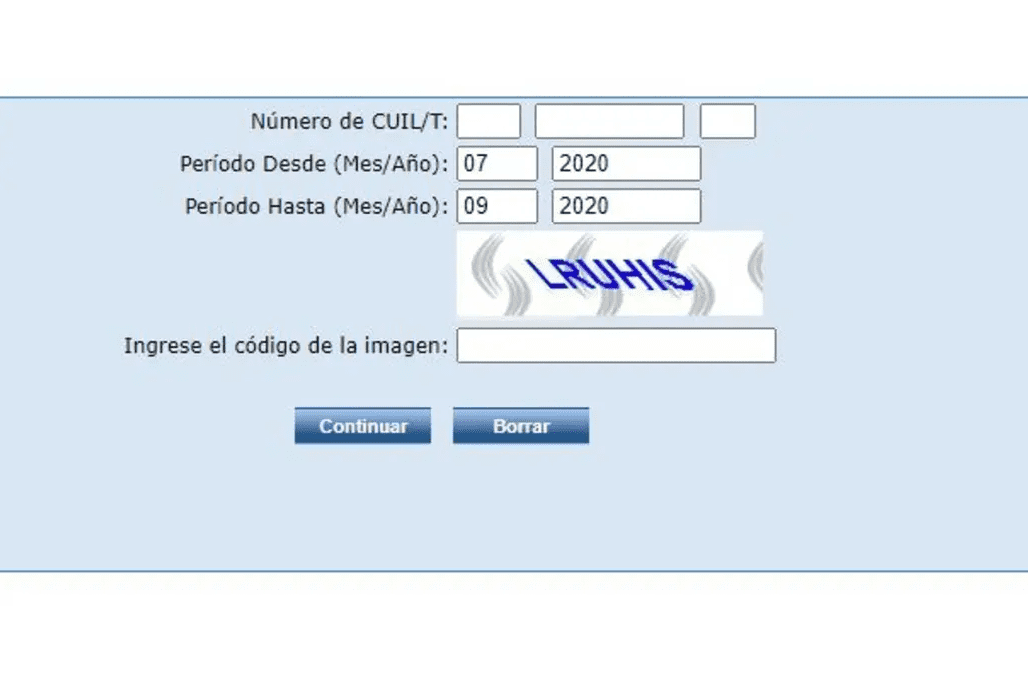Viewport: 1028px width, 683px height.
Task: Select the Período Hasta month field showing 09
Action: 497,206
